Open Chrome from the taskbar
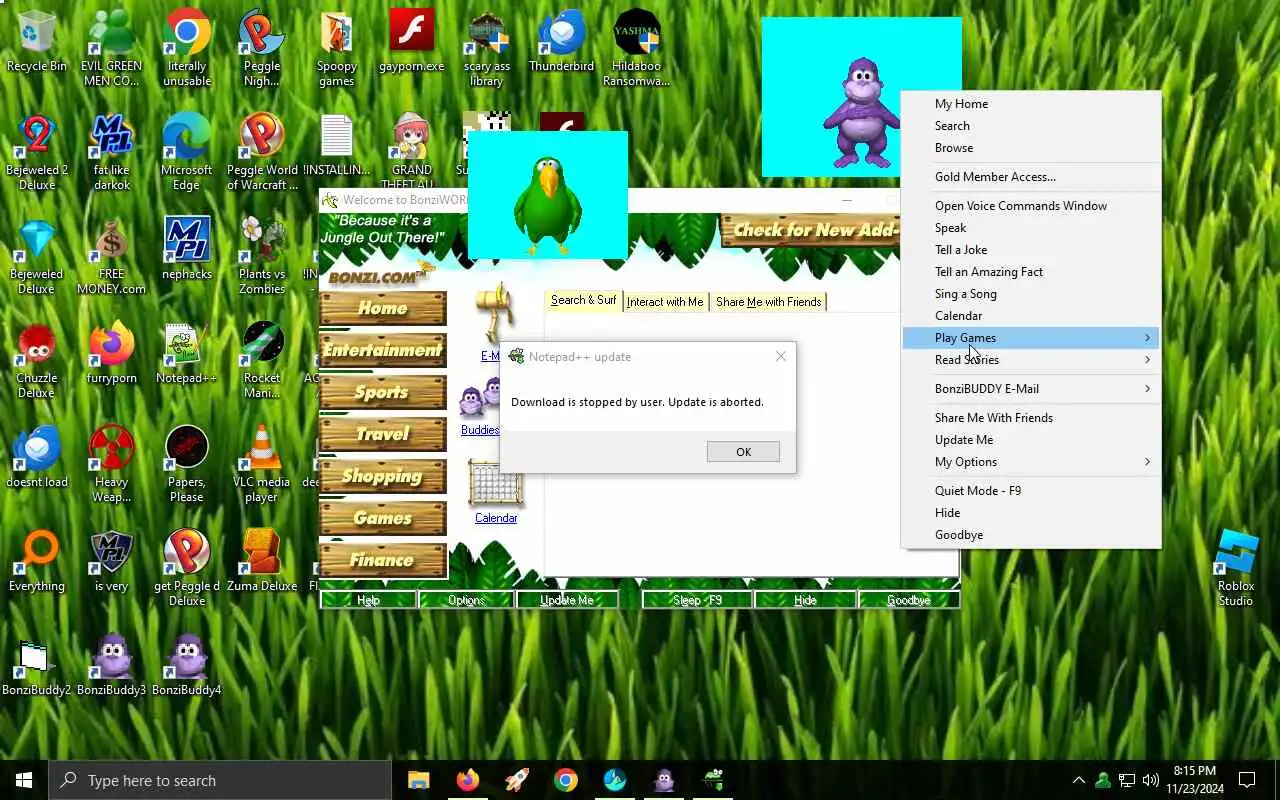The height and width of the screenshot is (800, 1280). pos(566,780)
